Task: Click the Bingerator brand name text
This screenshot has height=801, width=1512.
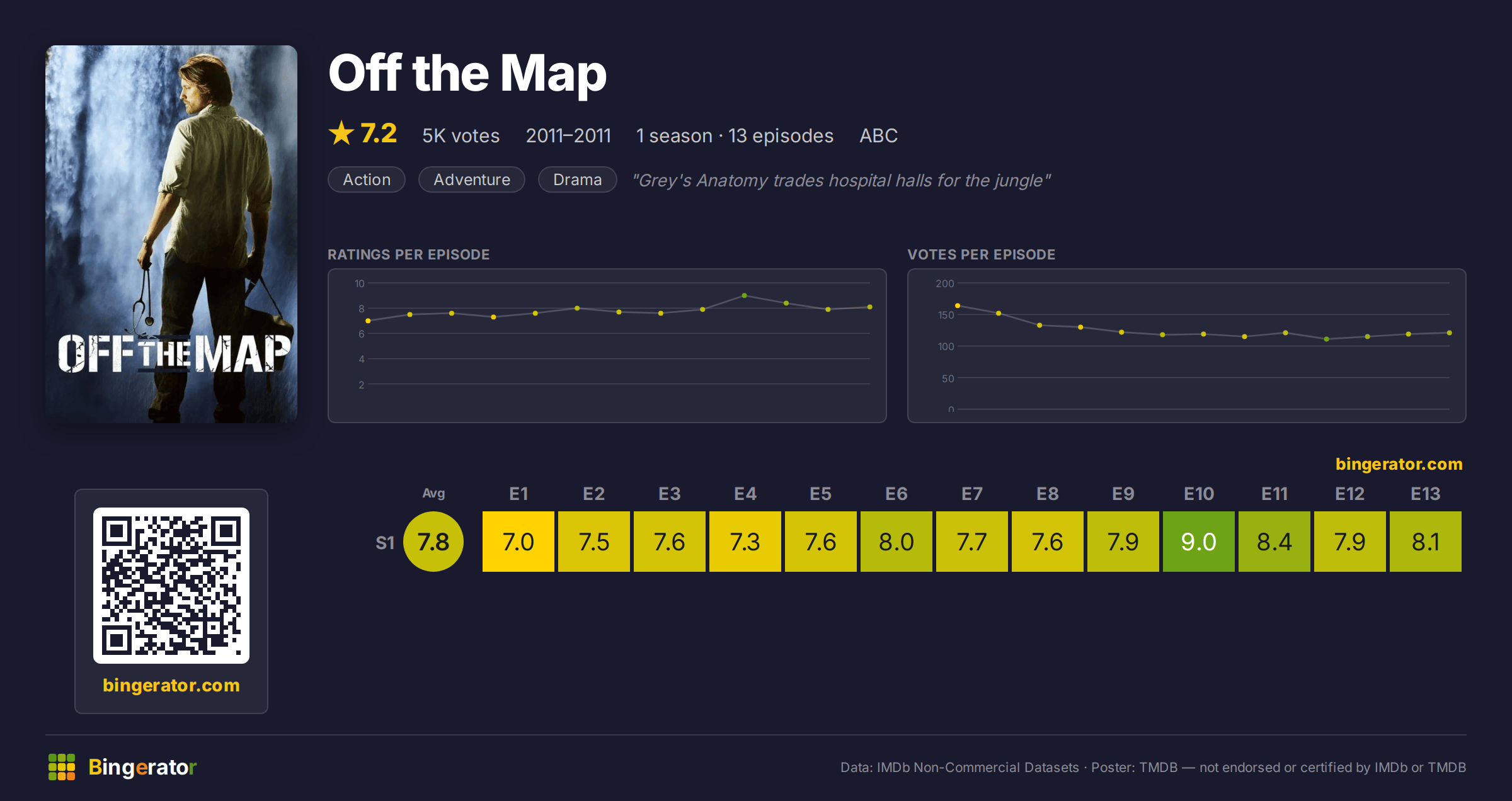Action: coord(142,767)
